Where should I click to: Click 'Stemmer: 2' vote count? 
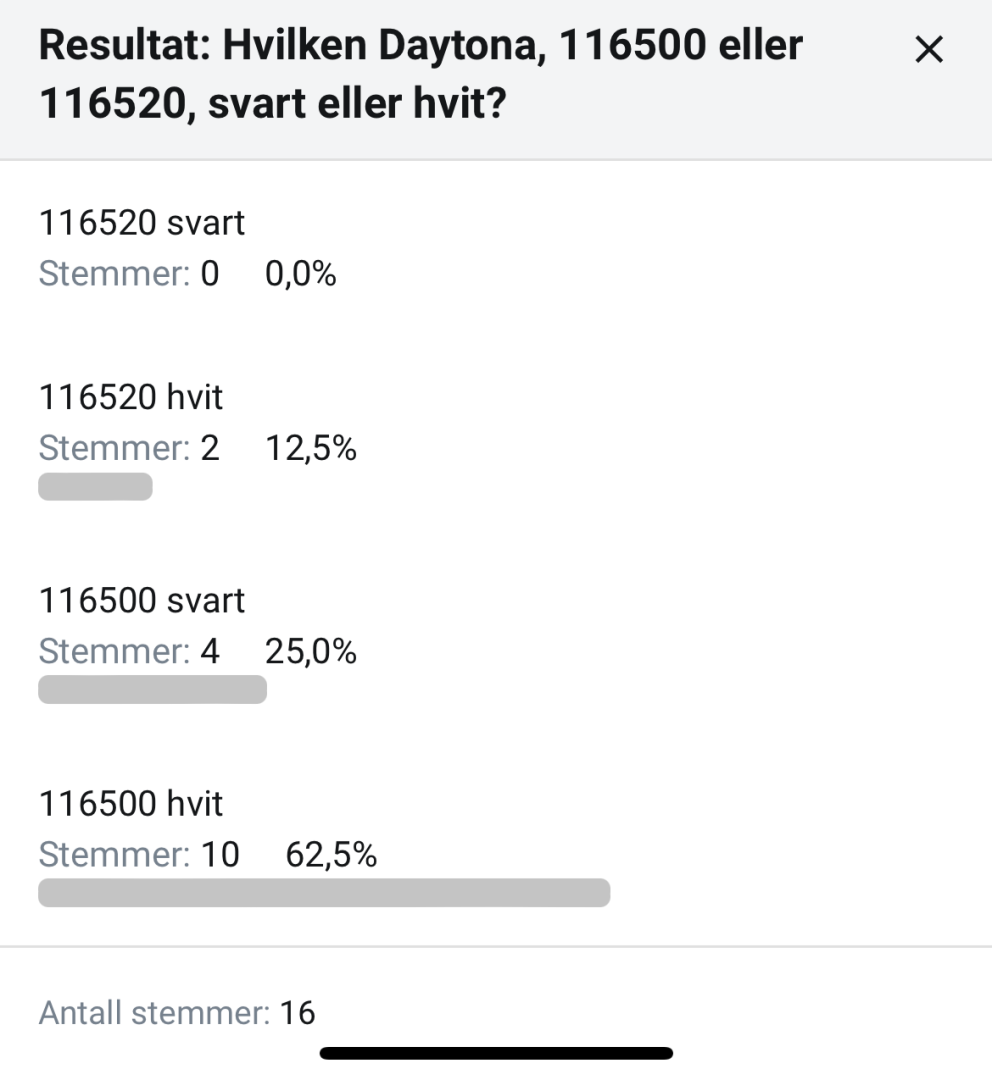click(x=129, y=448)
